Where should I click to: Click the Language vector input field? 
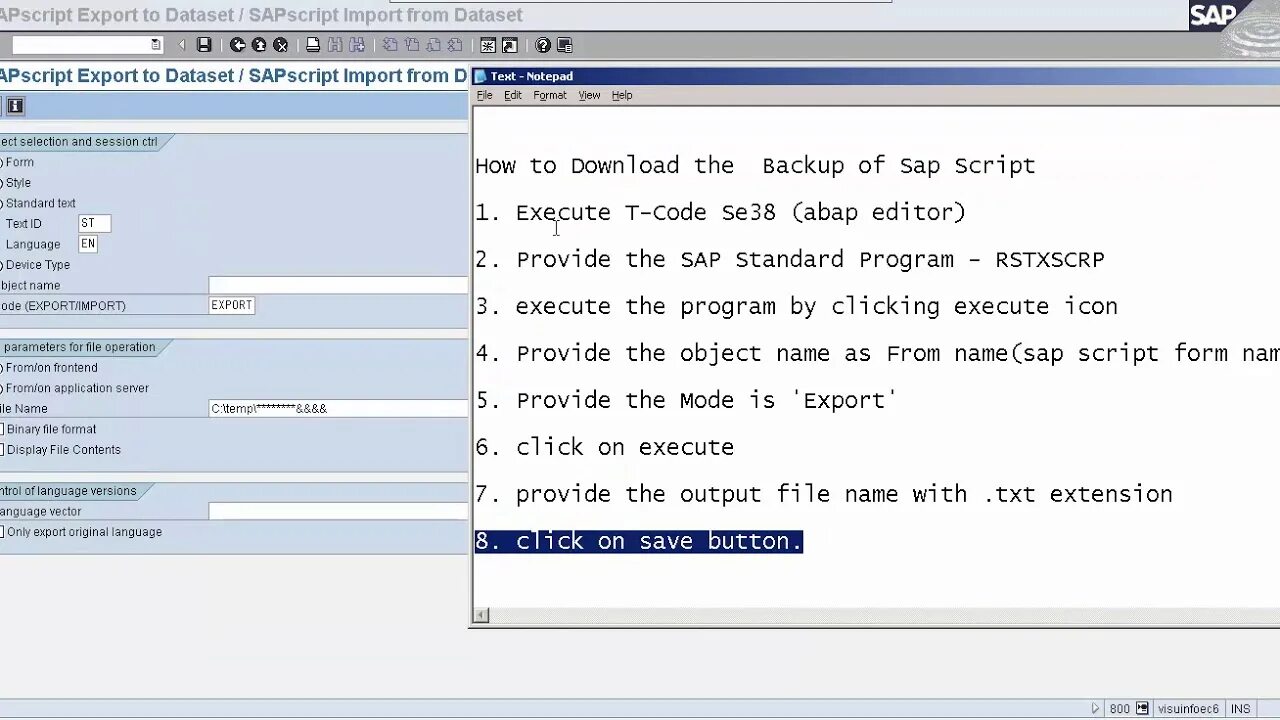click(338, 511)
